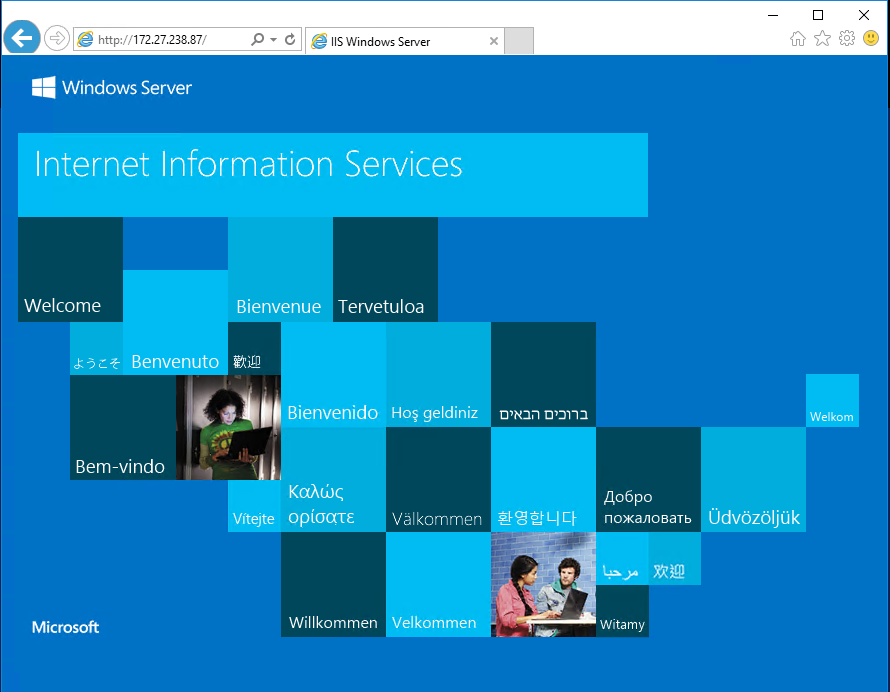Refresh the page with the reload icon

pyautogui.click(x=290, y=39)
